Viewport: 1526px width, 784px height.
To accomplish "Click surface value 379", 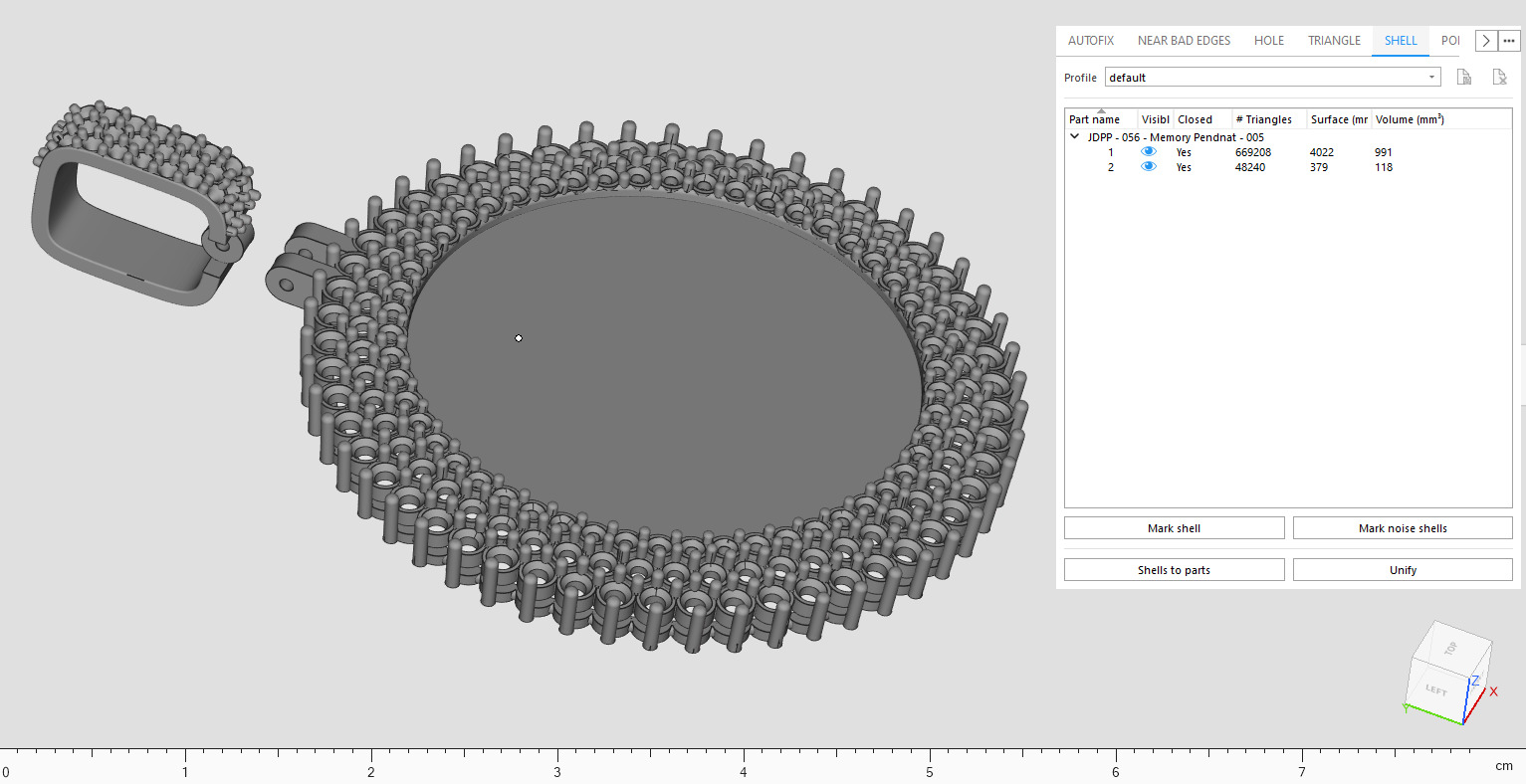I will coord(1319,167).
